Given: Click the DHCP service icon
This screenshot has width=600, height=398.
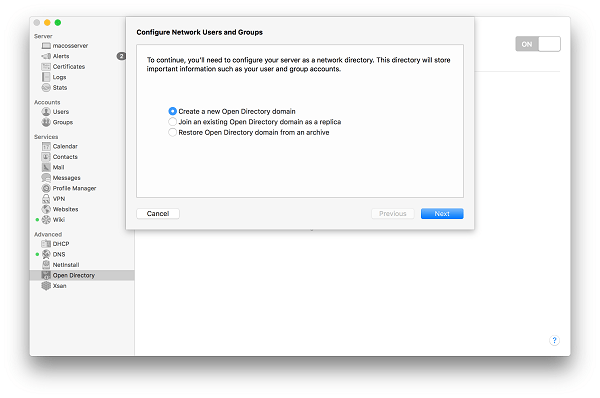Looking at the screenshot, I should (46, 244).
